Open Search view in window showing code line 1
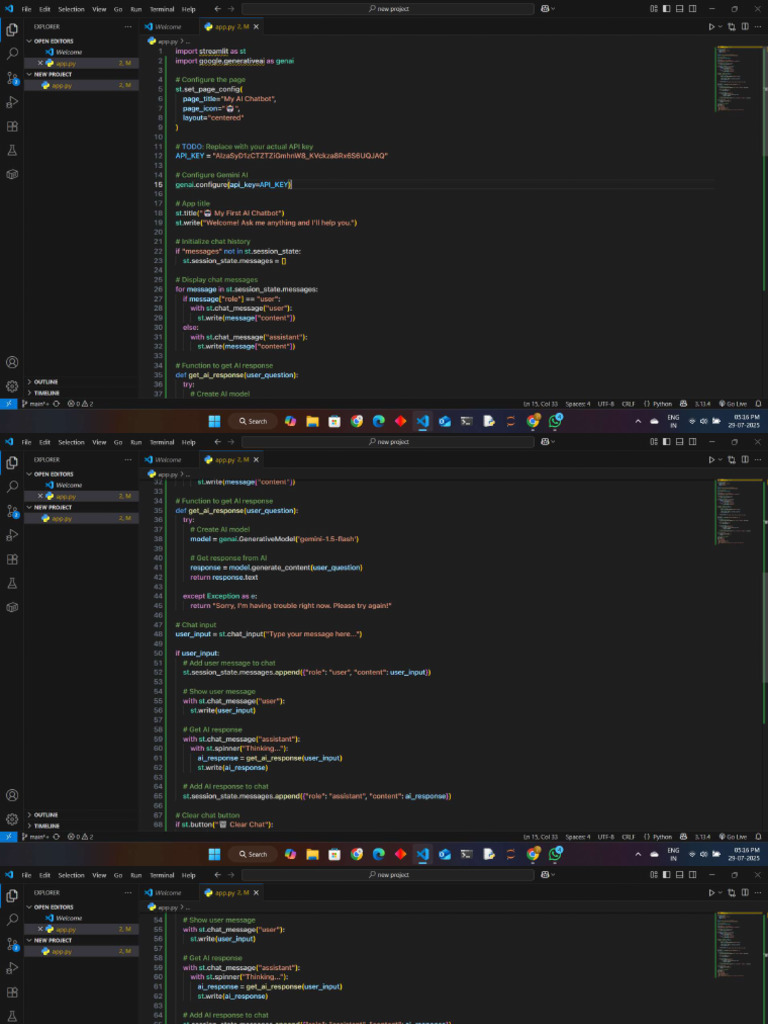The image size is (768, 1024). click(x=12, y=54)
